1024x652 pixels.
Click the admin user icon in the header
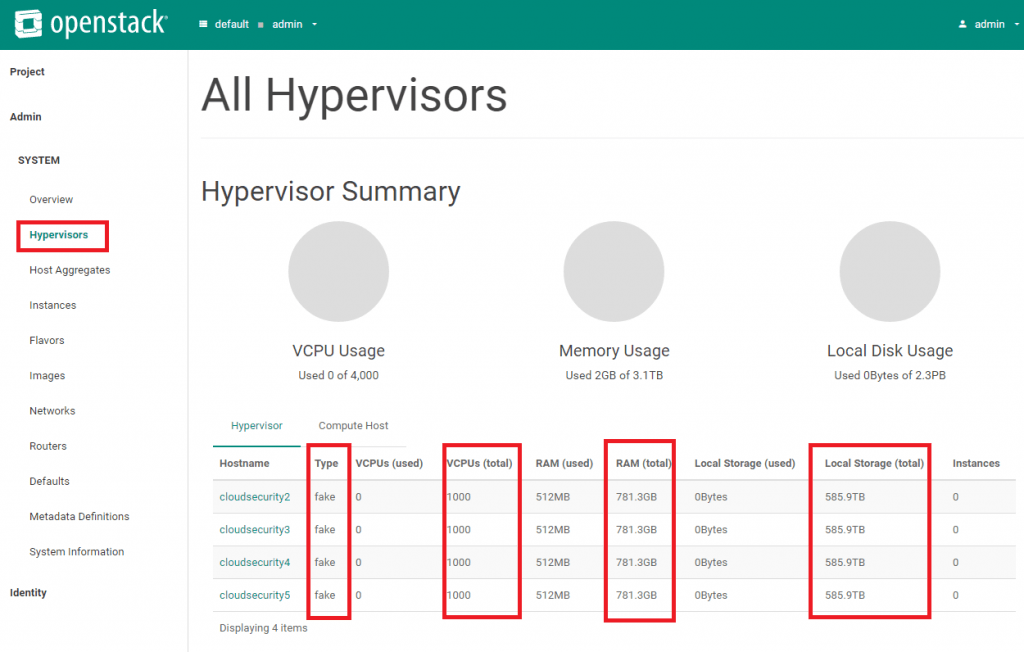click(x=962, y=24)
